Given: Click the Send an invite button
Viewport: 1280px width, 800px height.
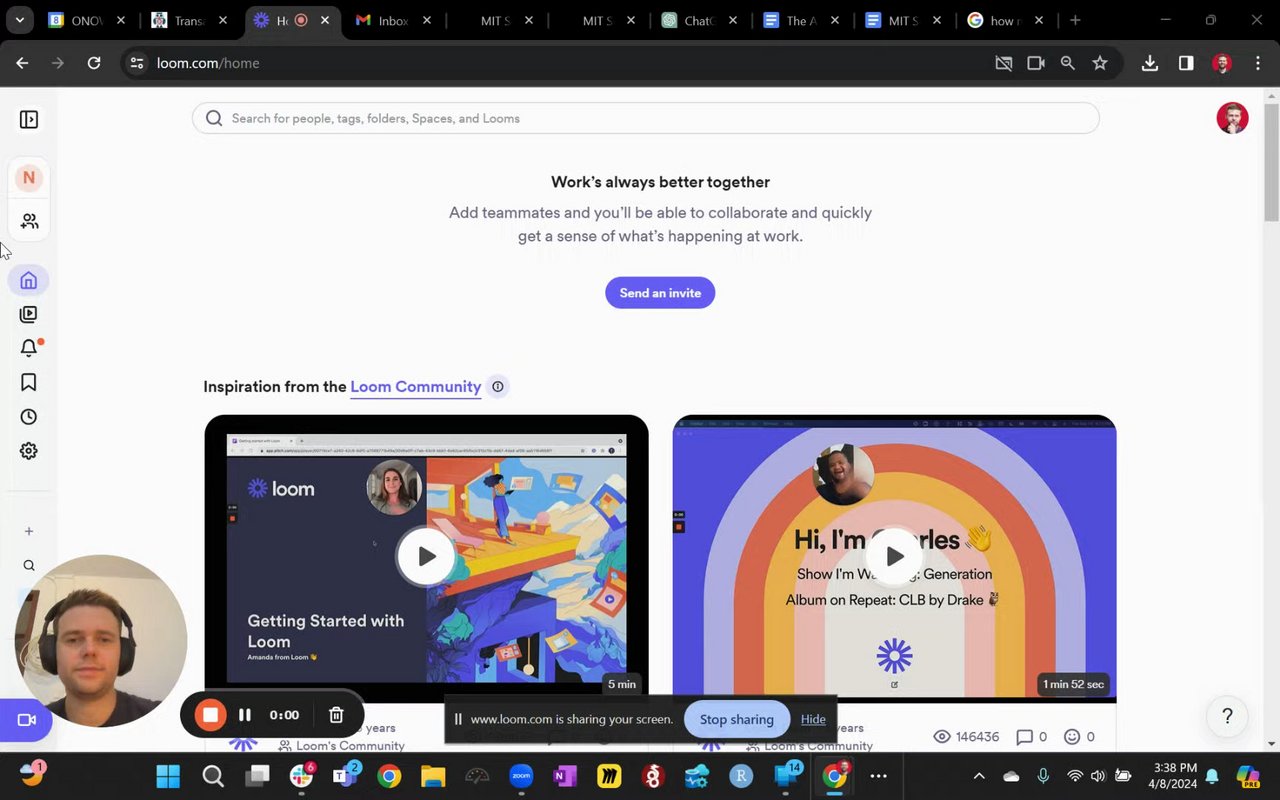Looking at the screenshot, I should [660, 293].
